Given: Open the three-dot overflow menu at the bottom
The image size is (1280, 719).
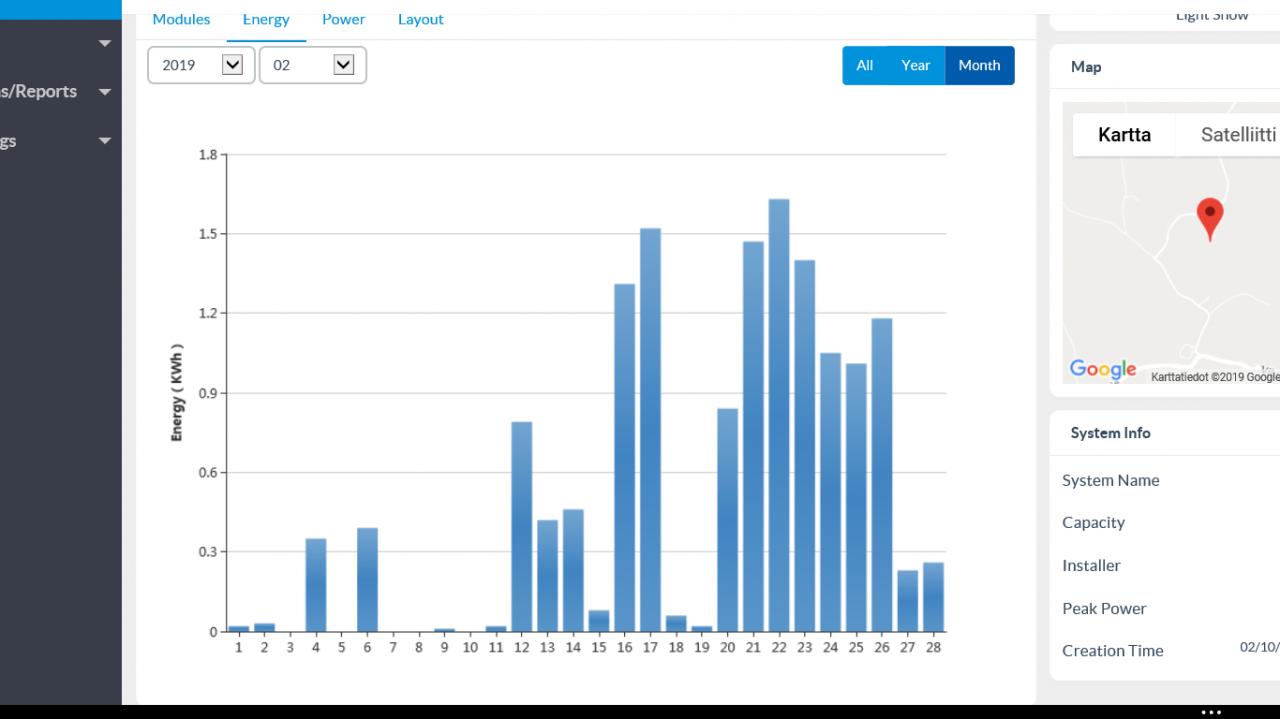Looking at the screenshot, I should pyautogui.click(x=1211, y=712).
